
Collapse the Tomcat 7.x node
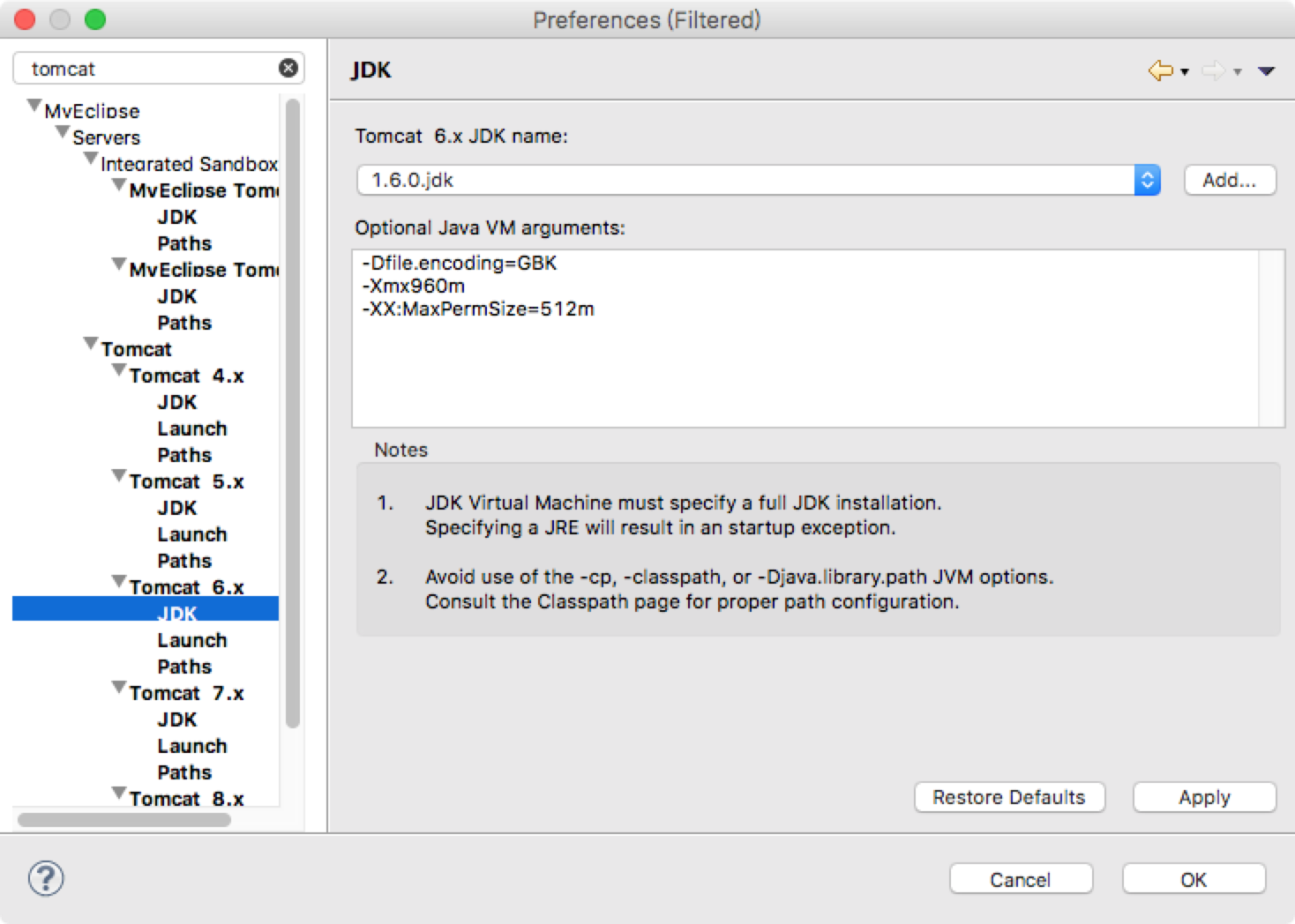tap(119, 688)
